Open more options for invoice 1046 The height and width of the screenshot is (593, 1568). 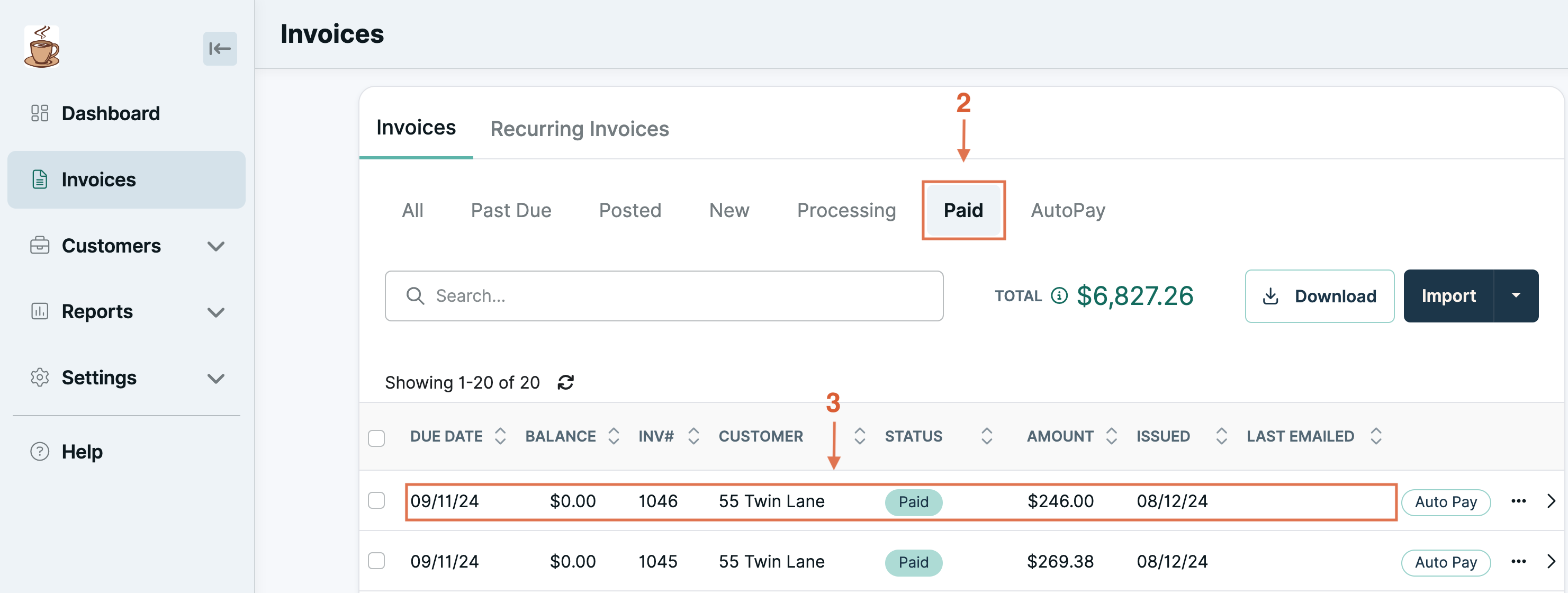tap(1518, 501)
